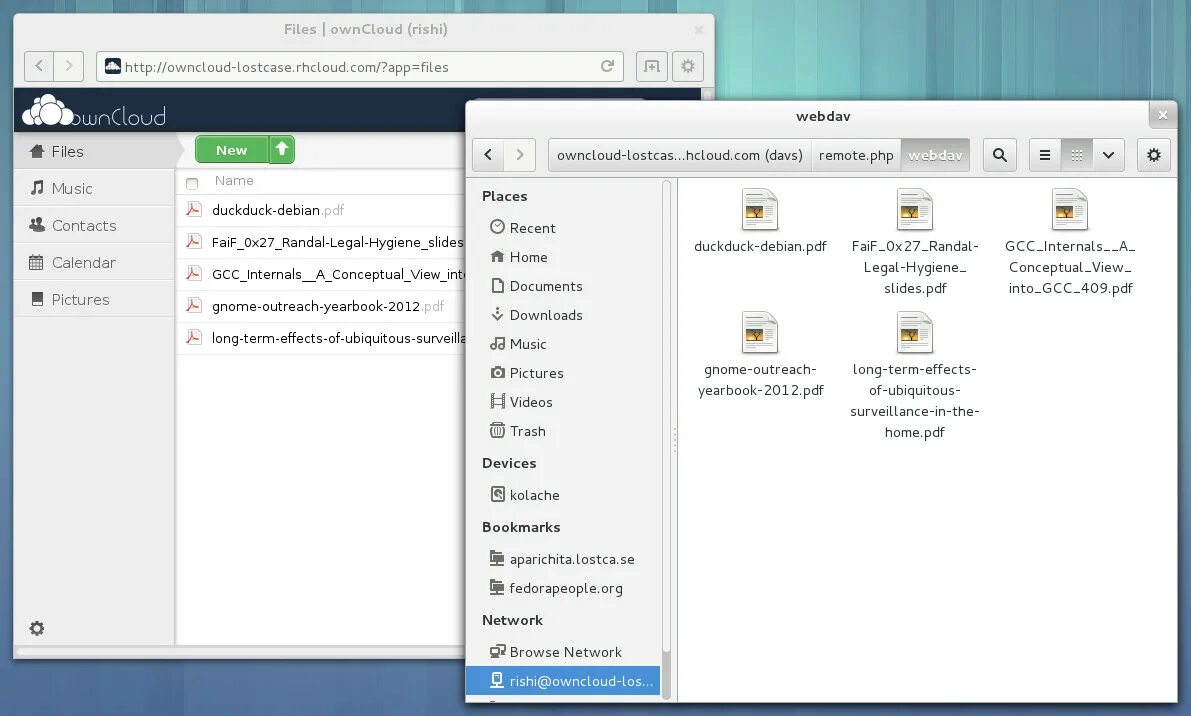Open Recent in Places sidebar
The width and height of the screenshot is (1191, 716).
pos(563,228)
